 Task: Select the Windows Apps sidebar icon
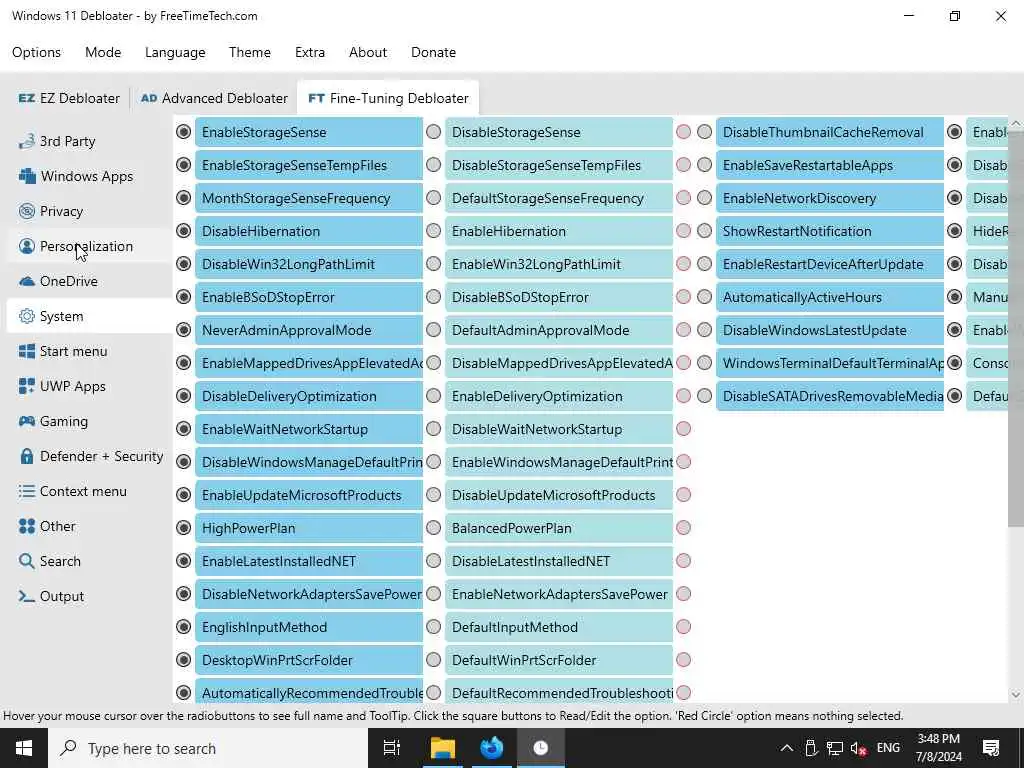tap(27, 176)
